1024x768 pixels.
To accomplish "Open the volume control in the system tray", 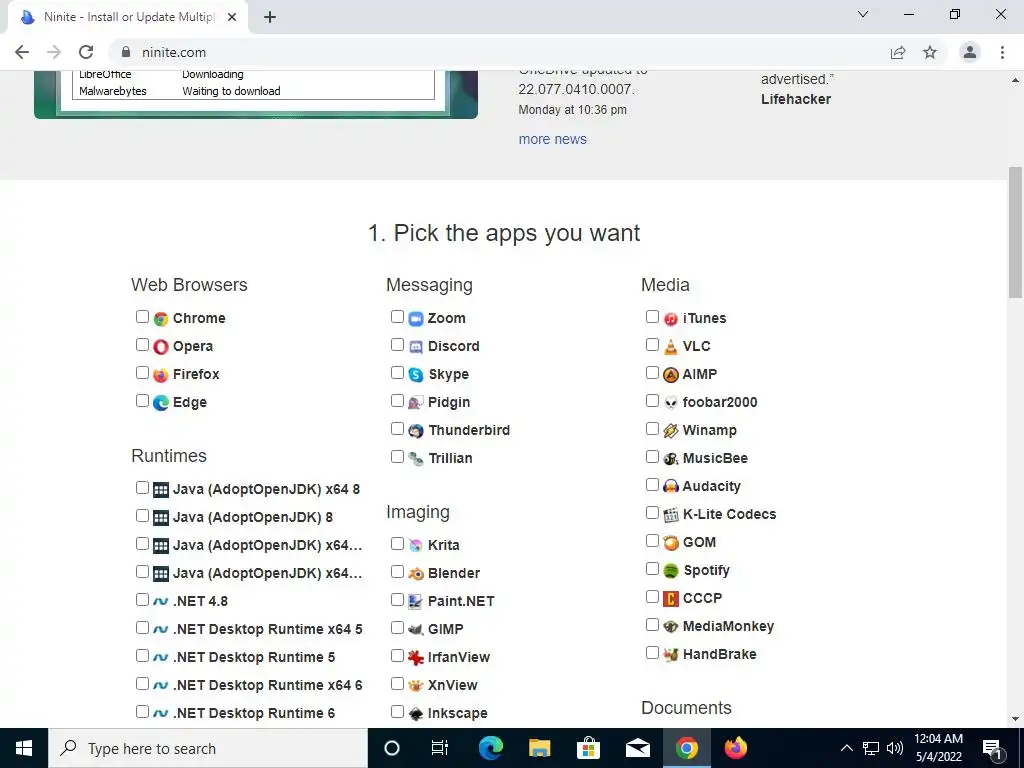I will pos(895,748).
